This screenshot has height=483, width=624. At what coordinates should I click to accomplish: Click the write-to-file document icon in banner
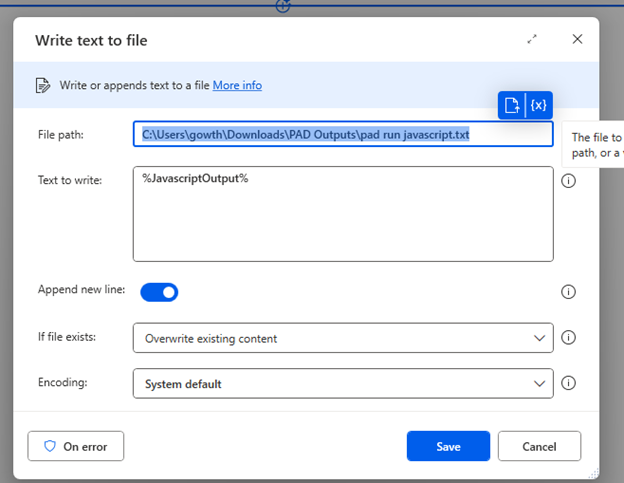coord(43,85)
